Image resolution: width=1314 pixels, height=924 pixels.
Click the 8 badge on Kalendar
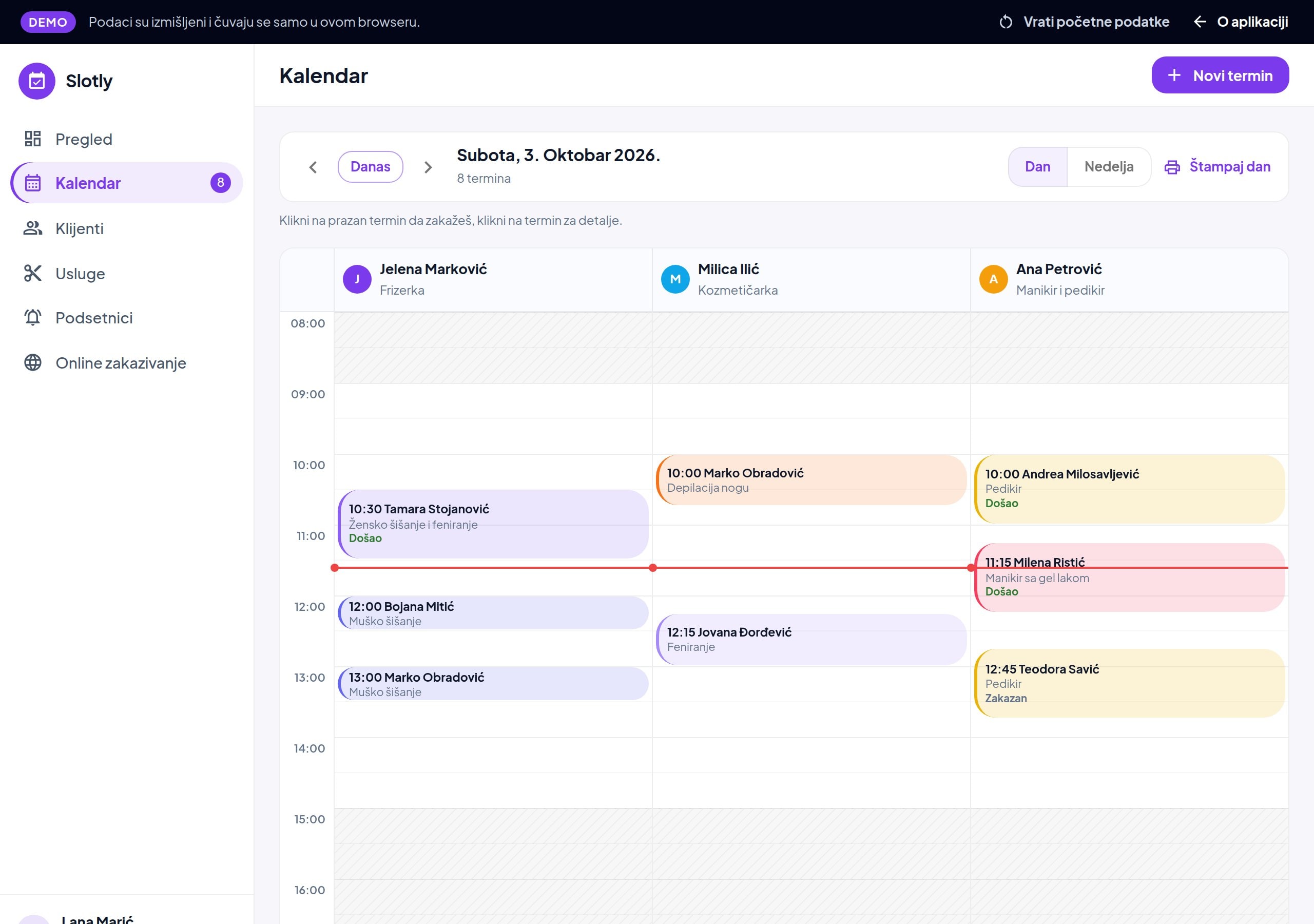point(220,183)
